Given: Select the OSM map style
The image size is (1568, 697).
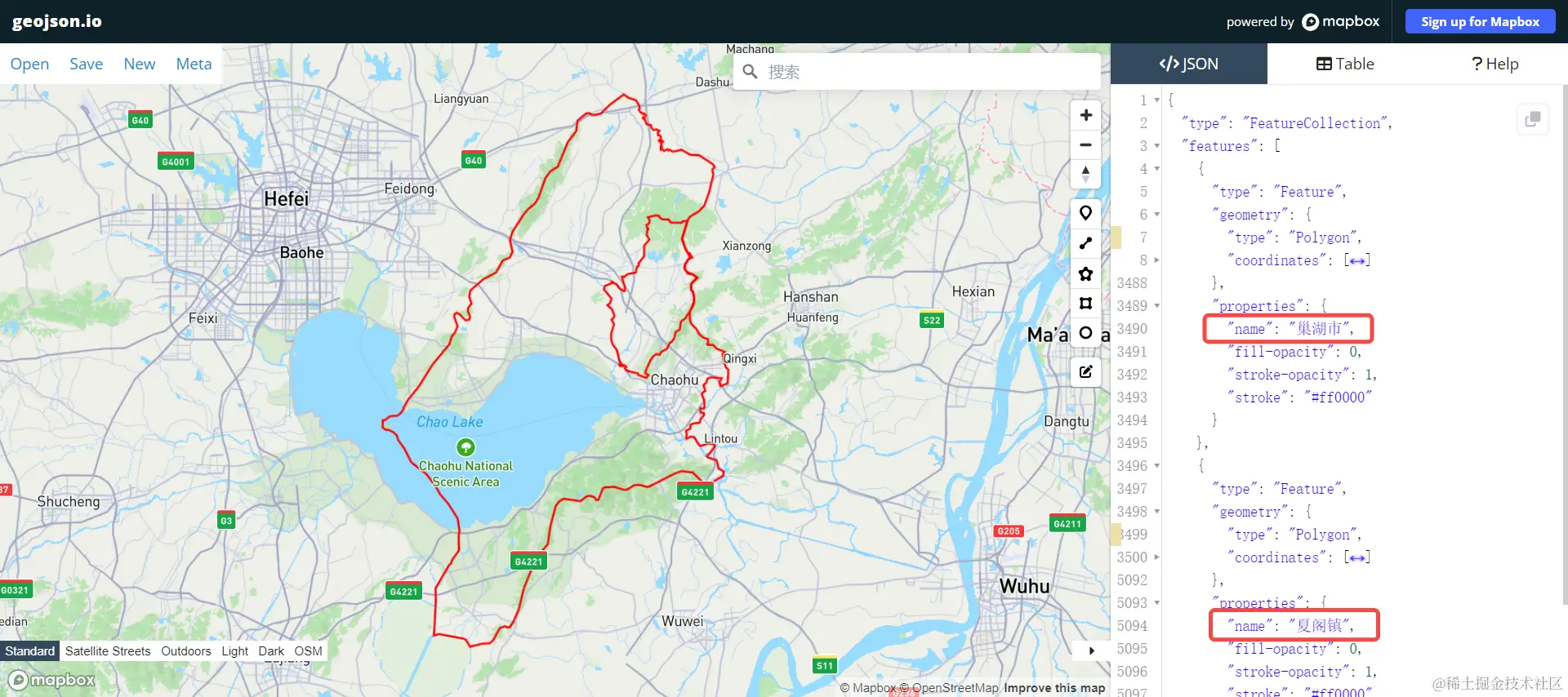Looking at the screenshot, I should click(309, 650).
